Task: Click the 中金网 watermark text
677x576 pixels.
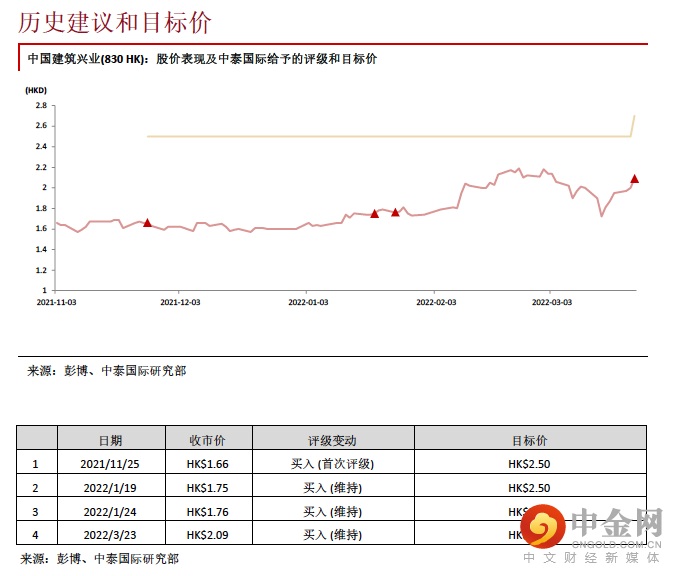Action: (x=617, y=522)
